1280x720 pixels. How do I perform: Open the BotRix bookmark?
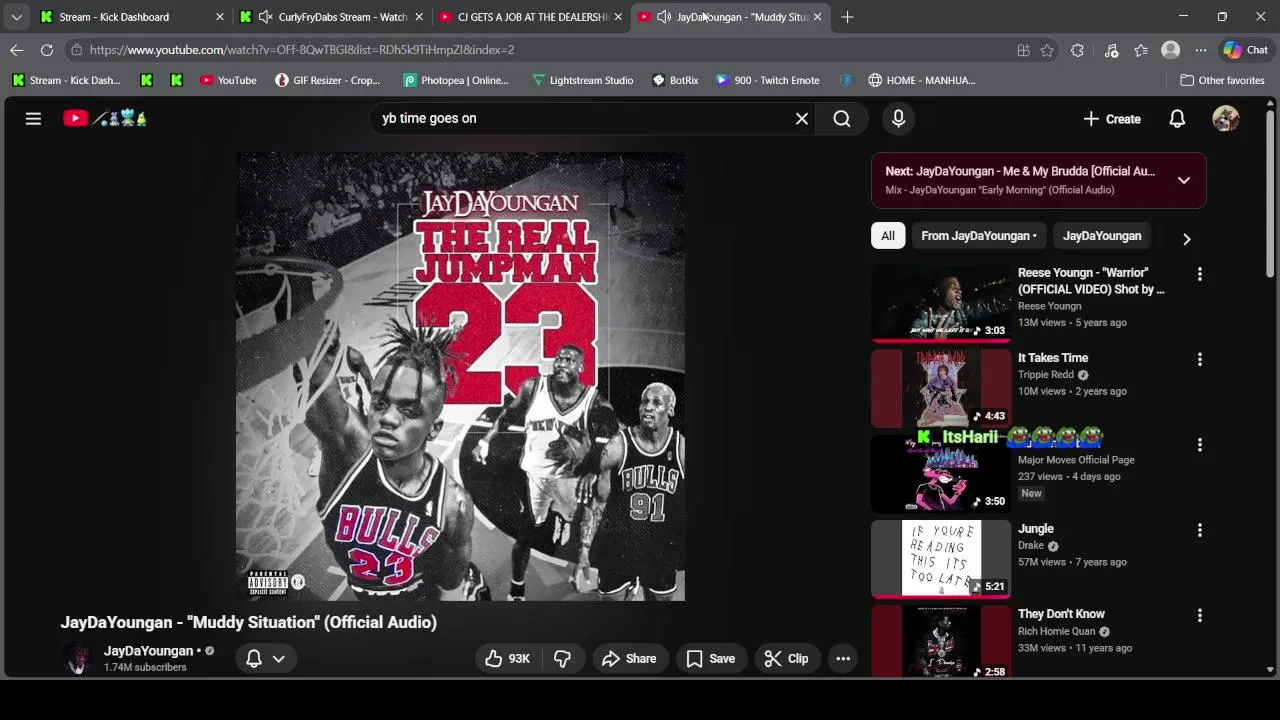[675, 80]
